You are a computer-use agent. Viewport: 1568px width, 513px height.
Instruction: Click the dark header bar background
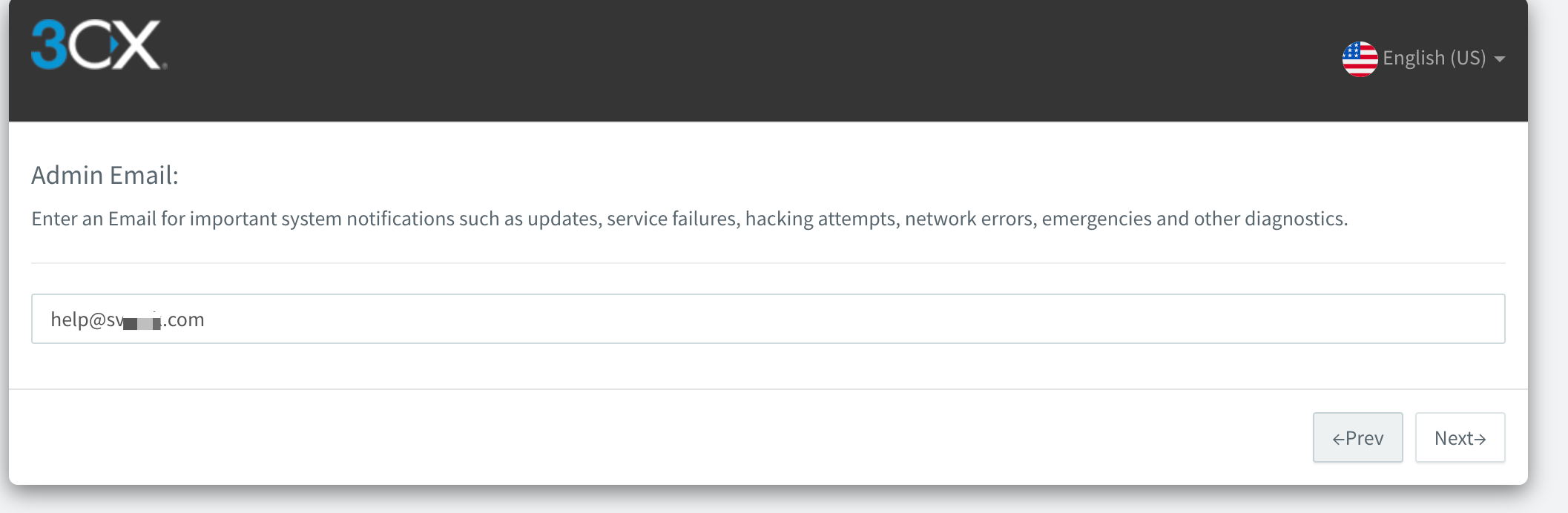(x=742, y=59)
